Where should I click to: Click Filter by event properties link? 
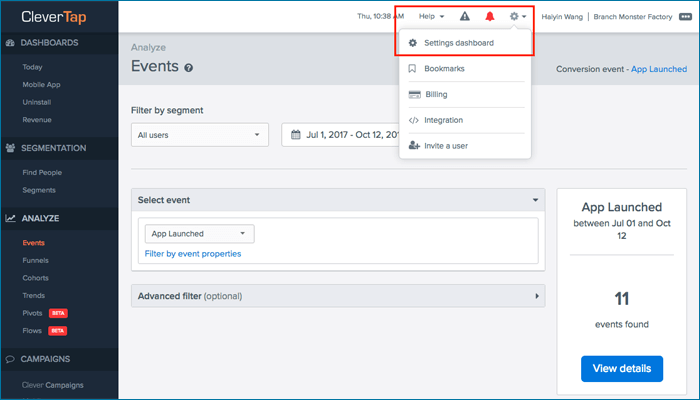193,254
